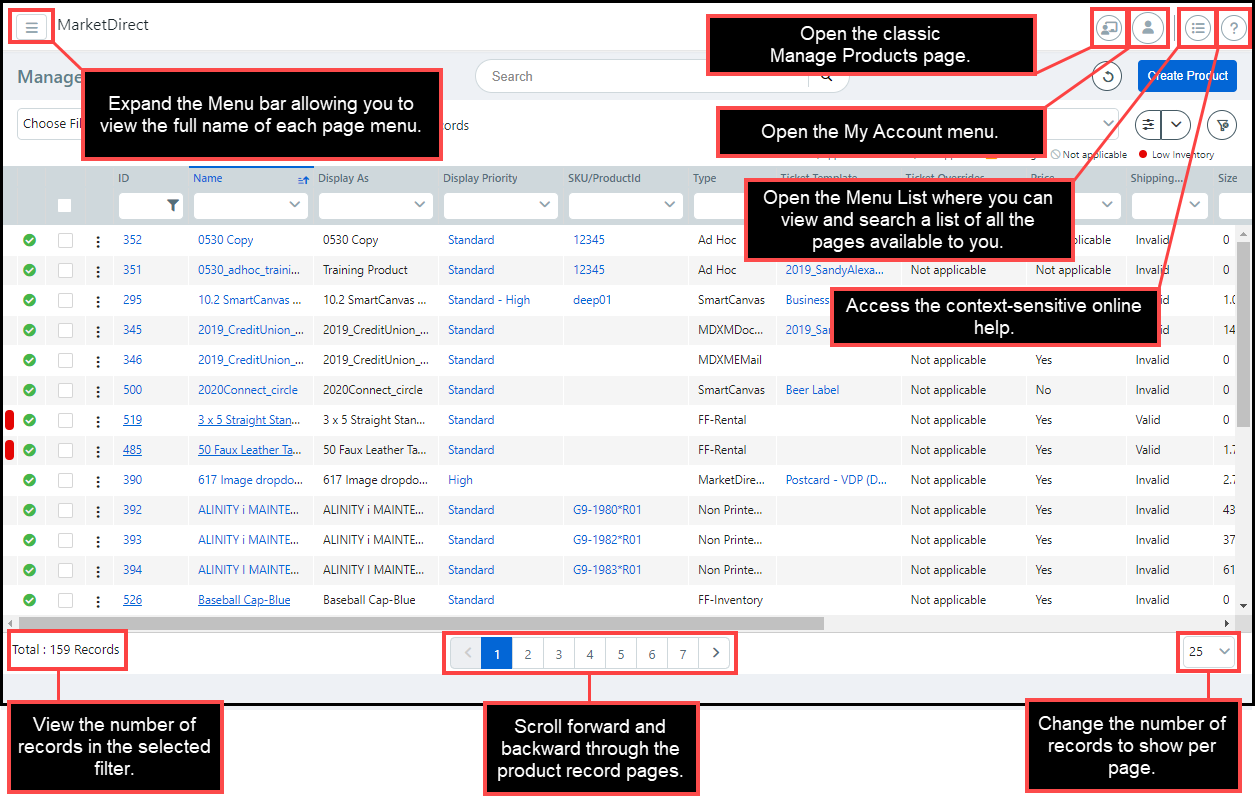The image size is (1255, 798).
Task: Click the clear-filter funnel icon at right
Action: point(1221,125)
